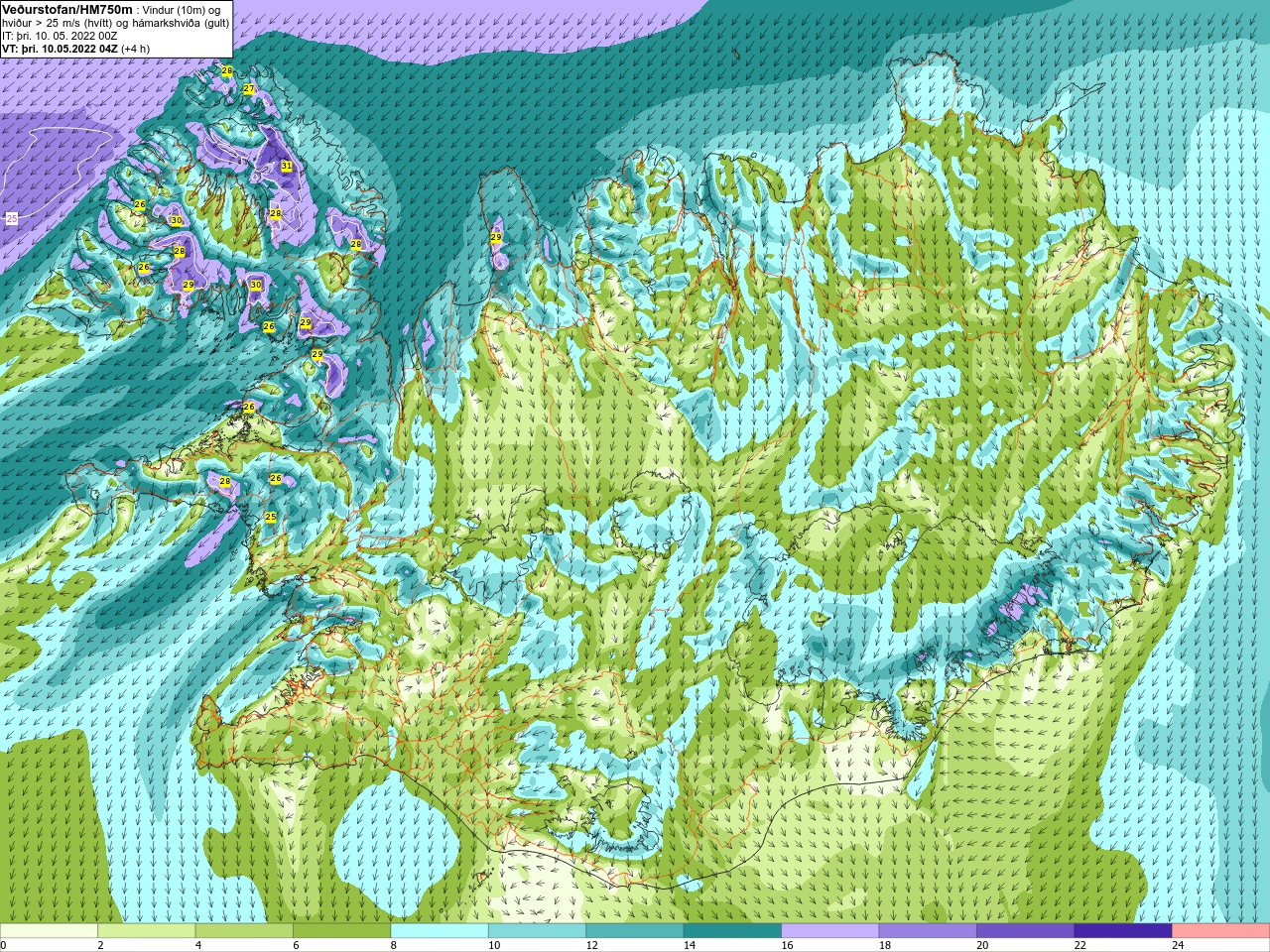Select the legend tick value 20
The width and height of the screenshot is (1270, 952).
tap(982, 945)
